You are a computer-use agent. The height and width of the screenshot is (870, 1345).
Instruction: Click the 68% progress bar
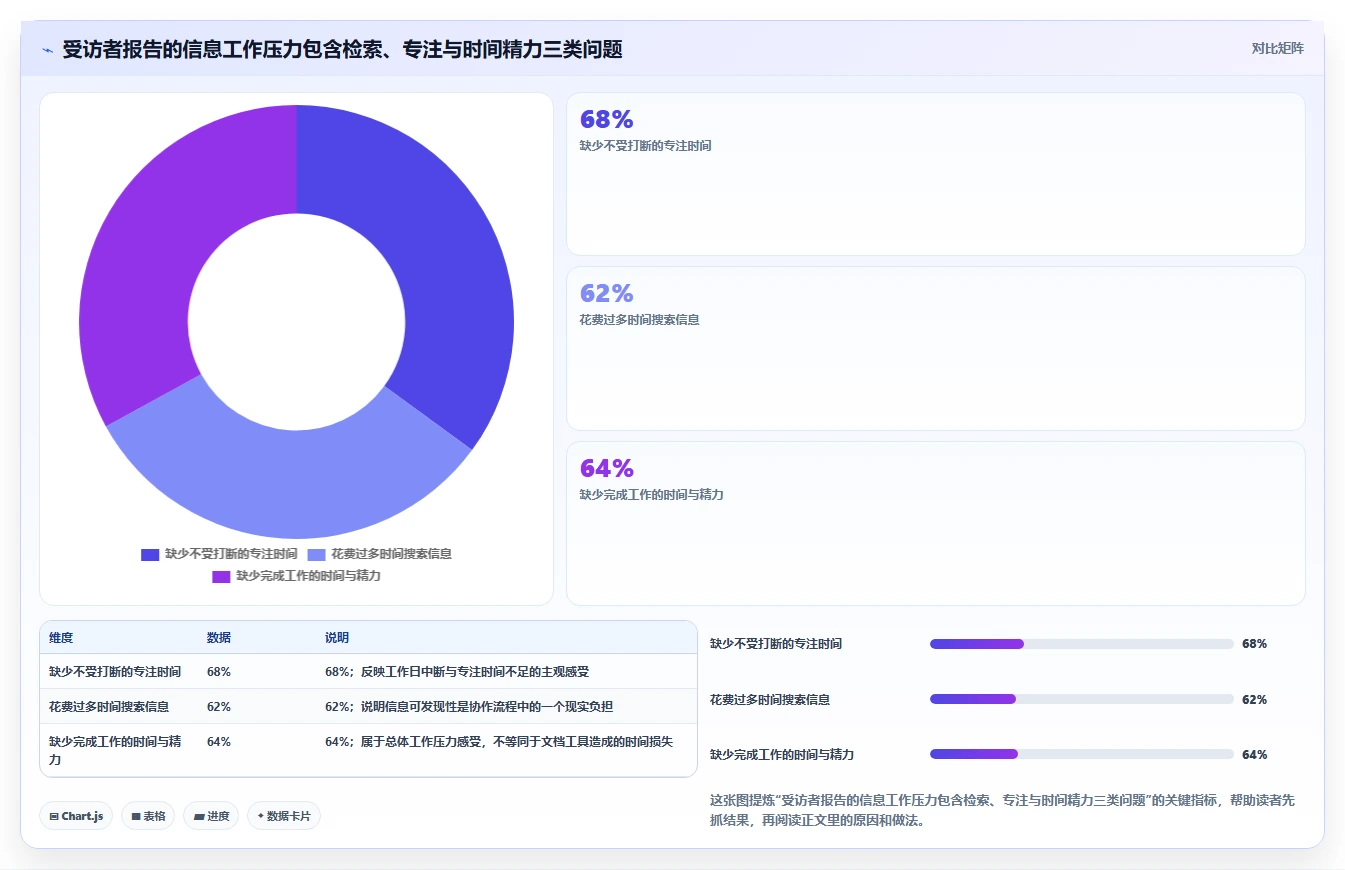point(1081,644)
